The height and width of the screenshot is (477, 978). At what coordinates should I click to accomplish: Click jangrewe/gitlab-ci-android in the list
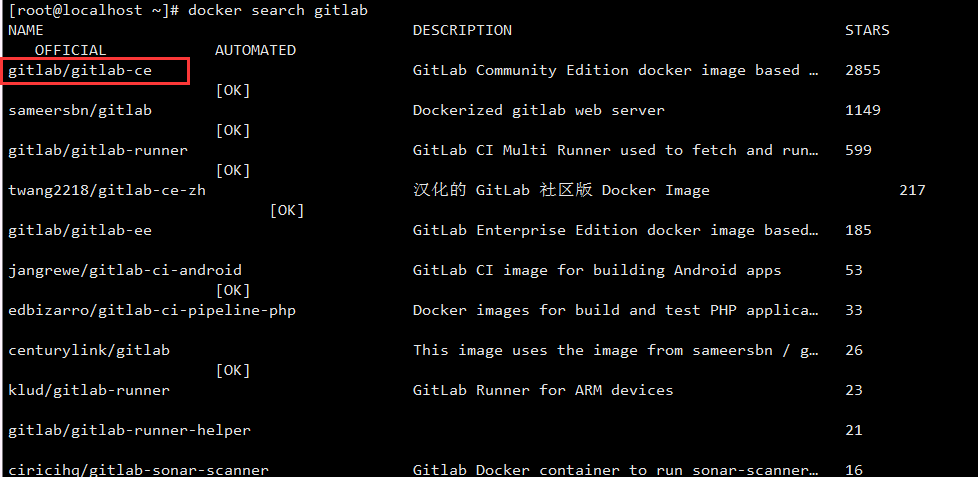pyautogui.click(x=125, y=271)
